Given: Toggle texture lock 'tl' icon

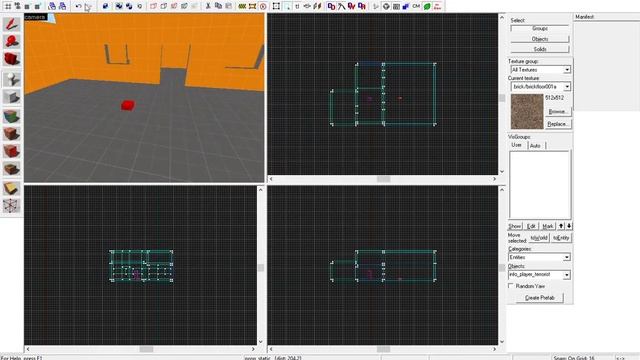Looking at the screenshot, I should point(297,6).
